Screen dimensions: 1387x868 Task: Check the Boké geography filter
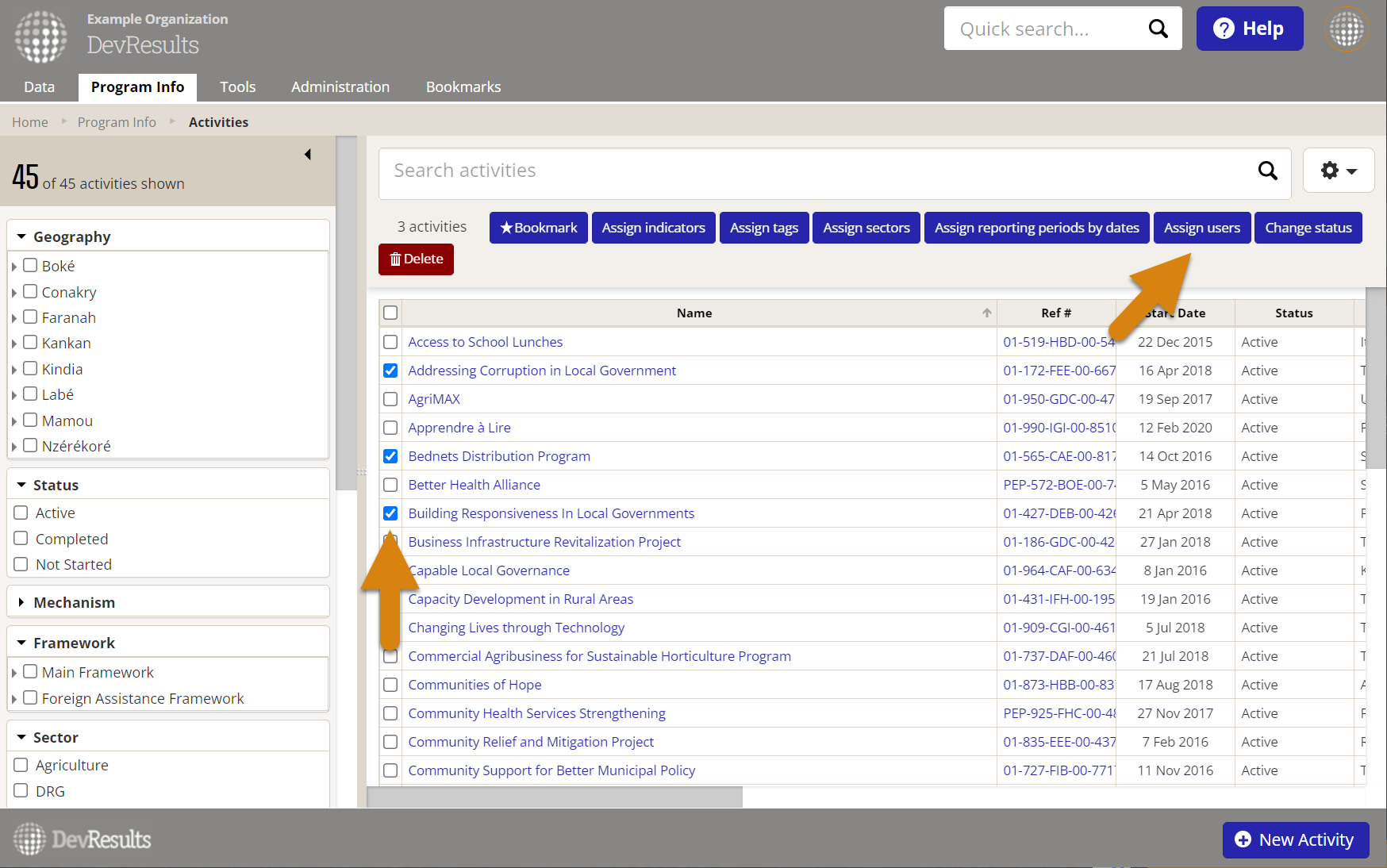coord(30,265)
